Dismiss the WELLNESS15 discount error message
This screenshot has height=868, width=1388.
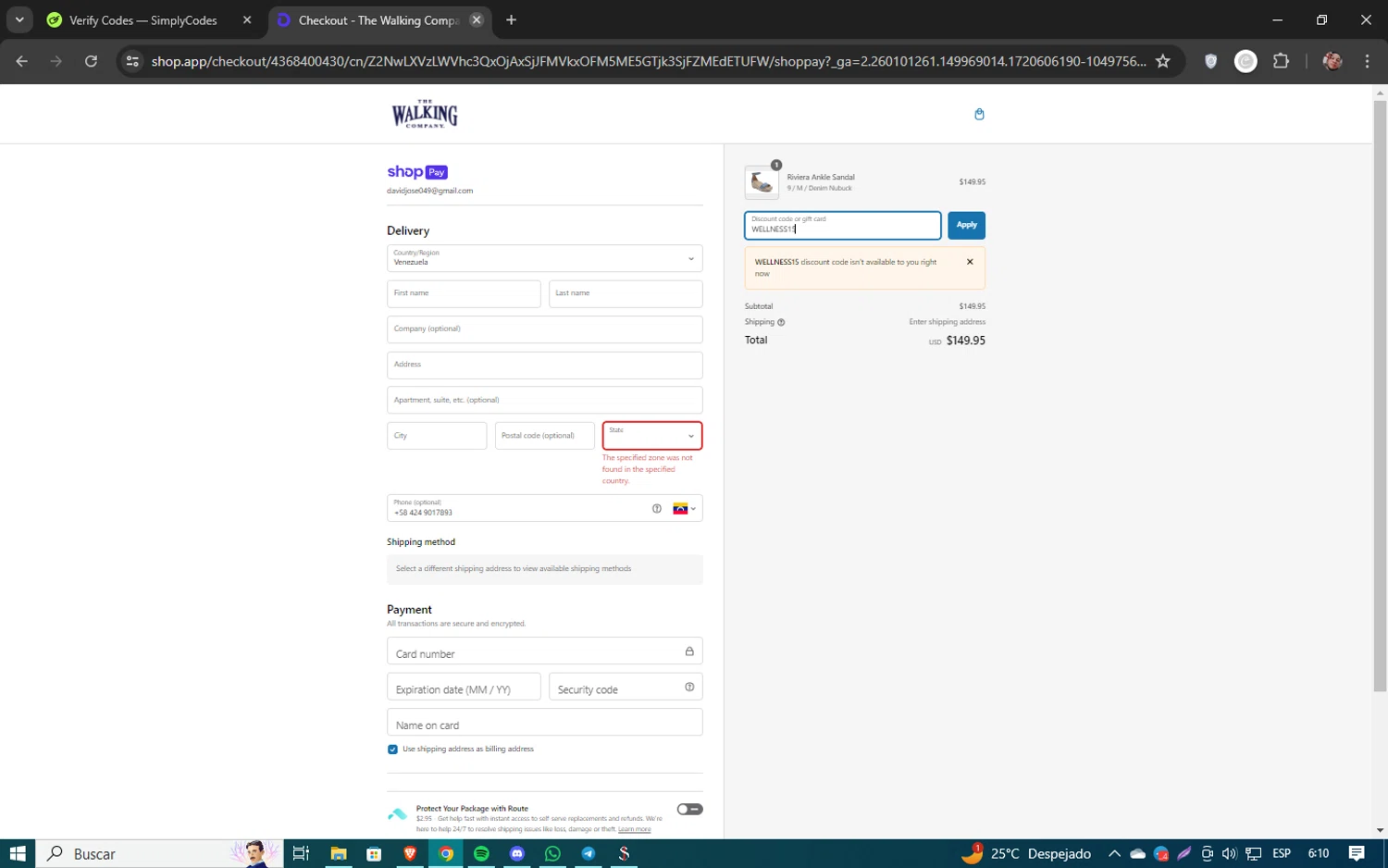(970, 262)
